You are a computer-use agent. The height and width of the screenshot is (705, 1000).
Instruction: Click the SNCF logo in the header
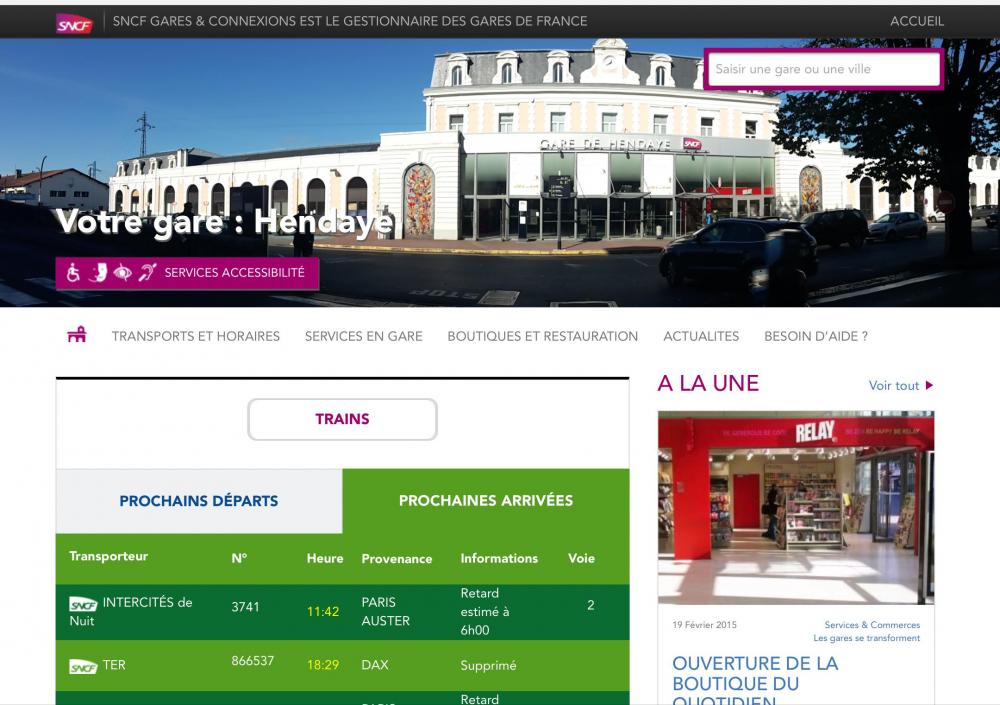pos(74,24)
